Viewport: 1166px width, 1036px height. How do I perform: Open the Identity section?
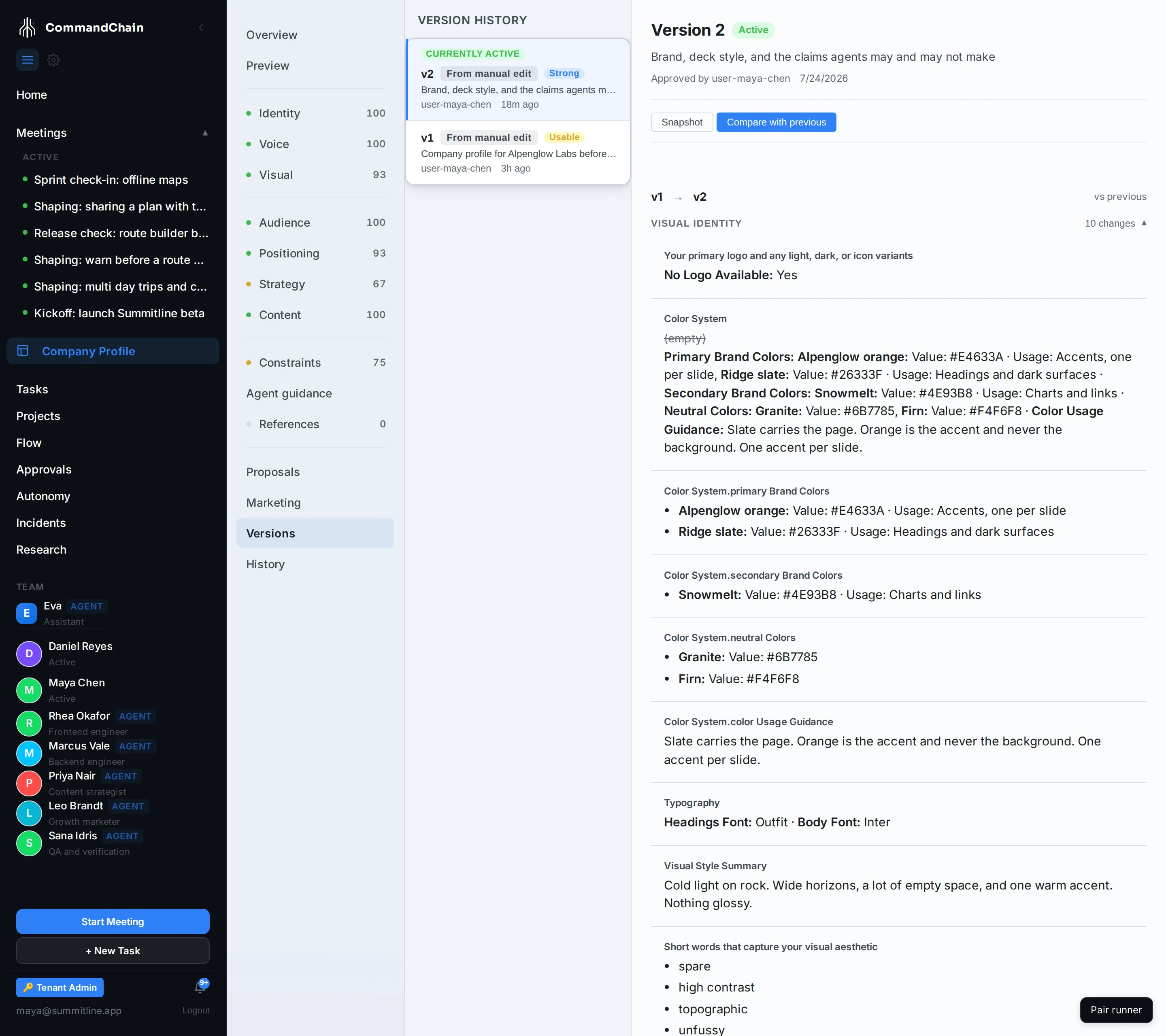pyautogui.click(x=315, y=113)
